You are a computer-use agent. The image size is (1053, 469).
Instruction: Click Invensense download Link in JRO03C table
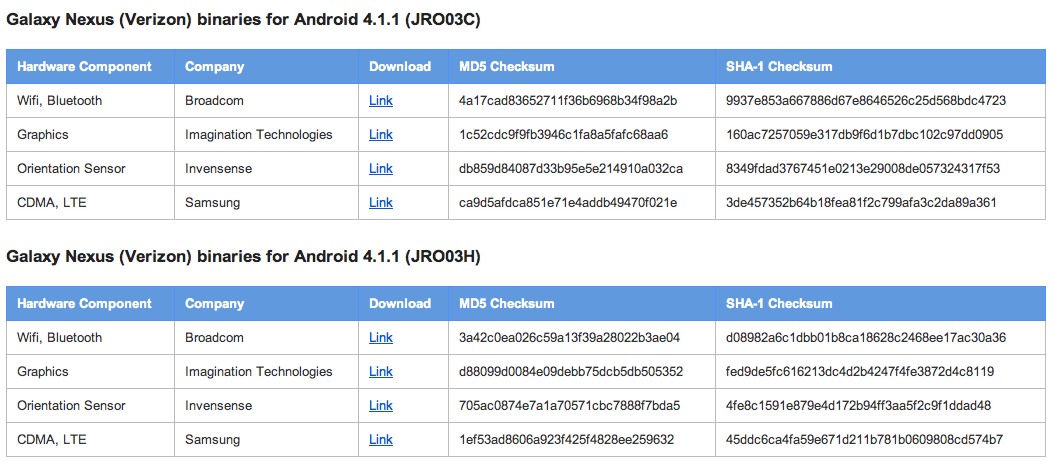pos(381,169)
